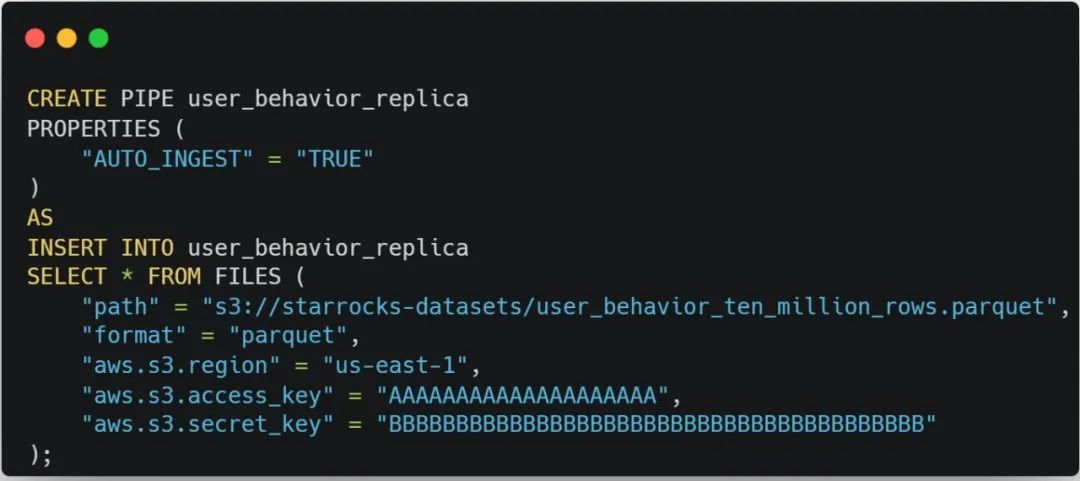Click the INSERT keyword
The width and height of the screenshot is (1080, 481).
67,247
